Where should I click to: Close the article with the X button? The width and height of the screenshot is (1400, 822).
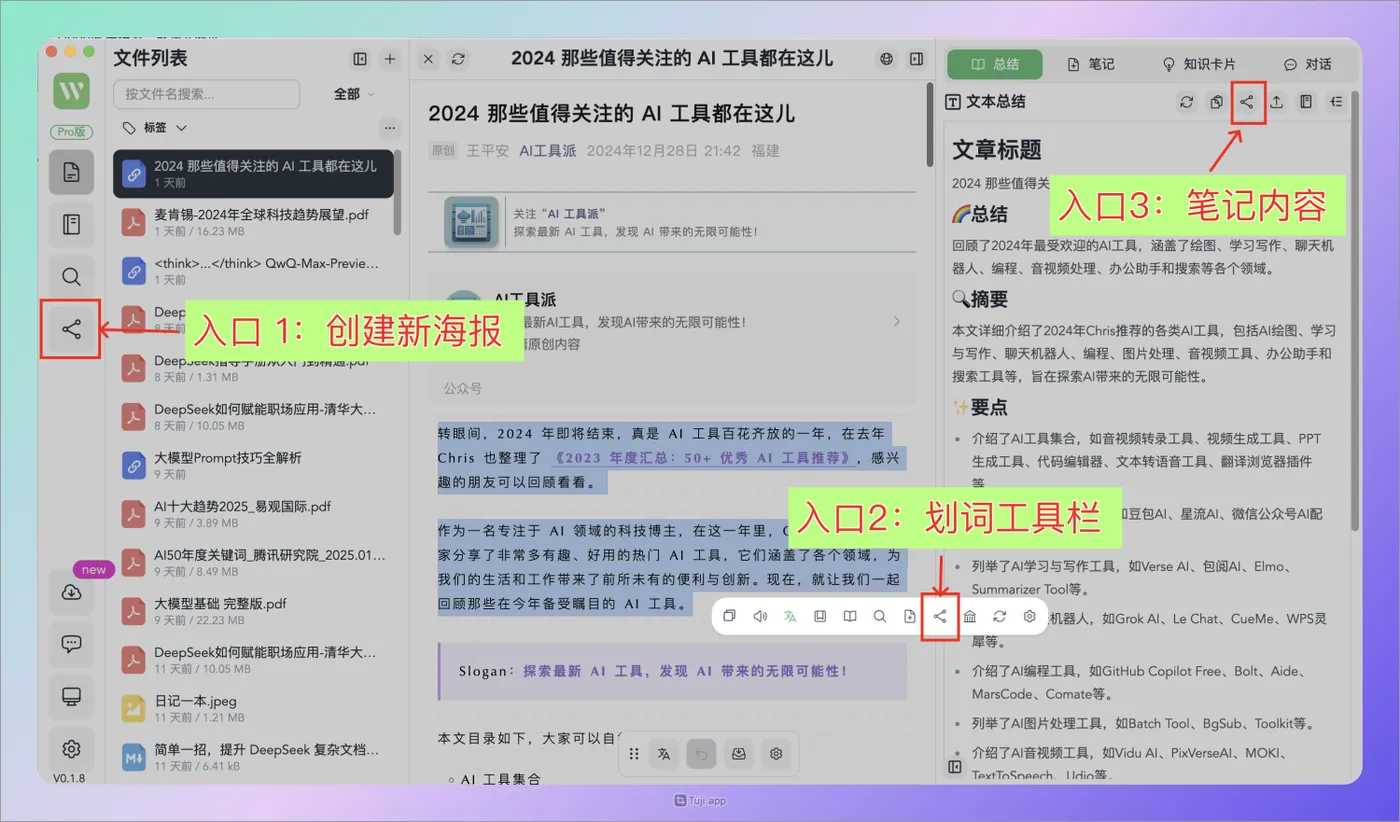point(428,59)
